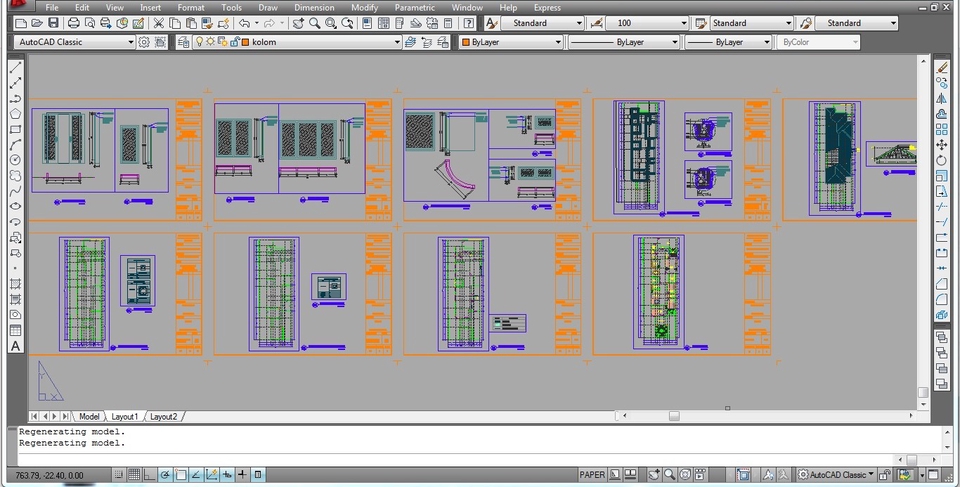Click the Erase tool in the Modify toolbar
This screenshot has width=960, height=487.
tap(942, 68)
